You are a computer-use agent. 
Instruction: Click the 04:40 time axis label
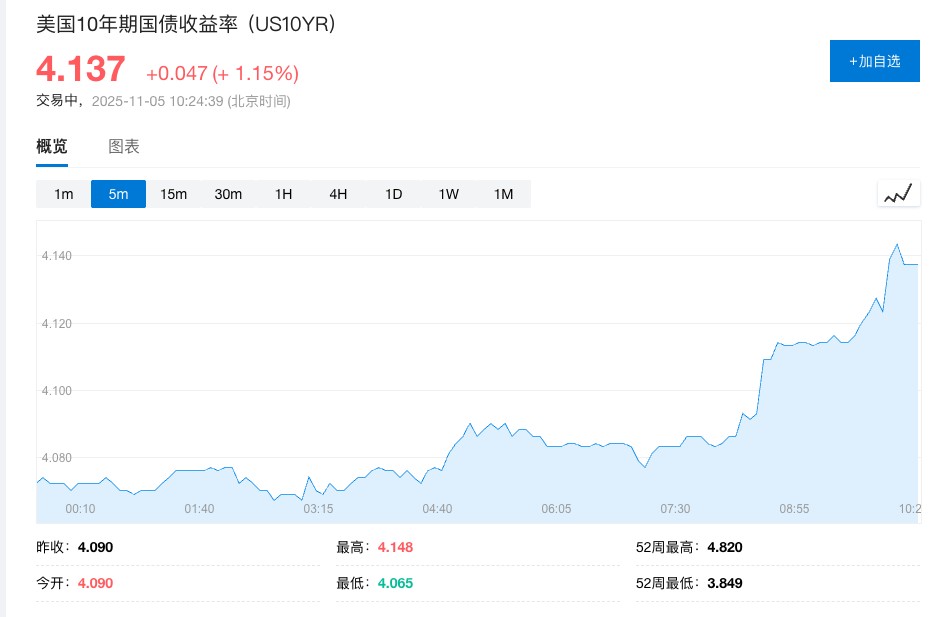click(x=437, y=509)
